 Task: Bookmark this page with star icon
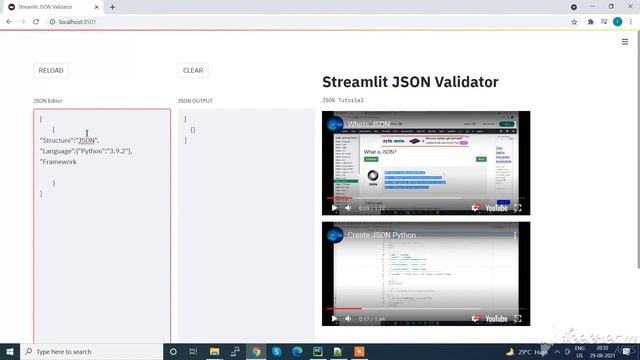pos(574,22)
